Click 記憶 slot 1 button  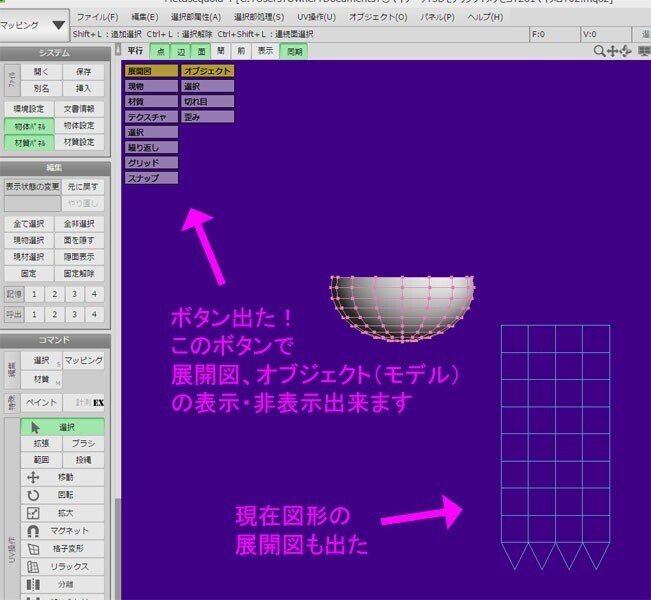[x=34, y=294]
